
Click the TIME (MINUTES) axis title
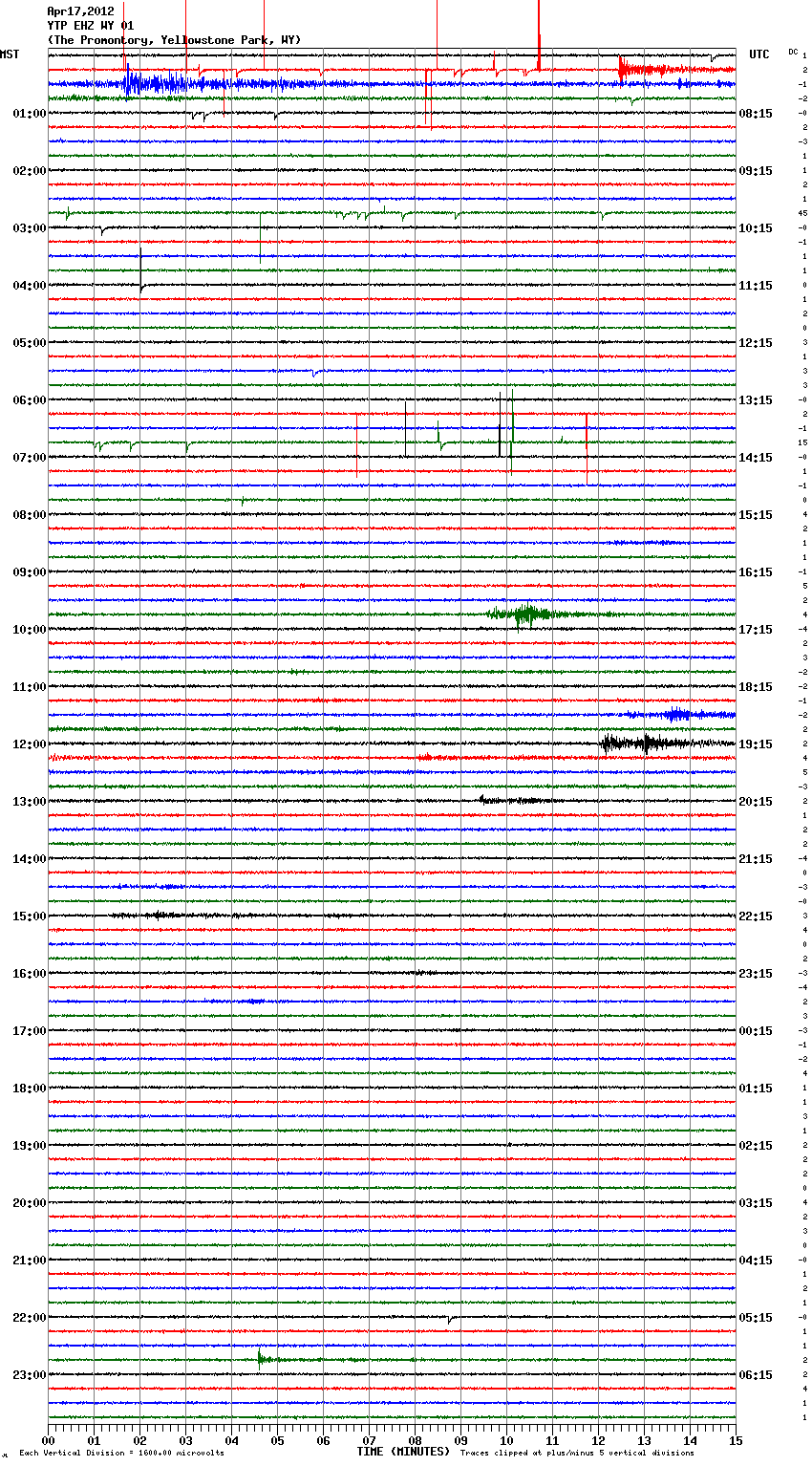(x=403, y=1452)
